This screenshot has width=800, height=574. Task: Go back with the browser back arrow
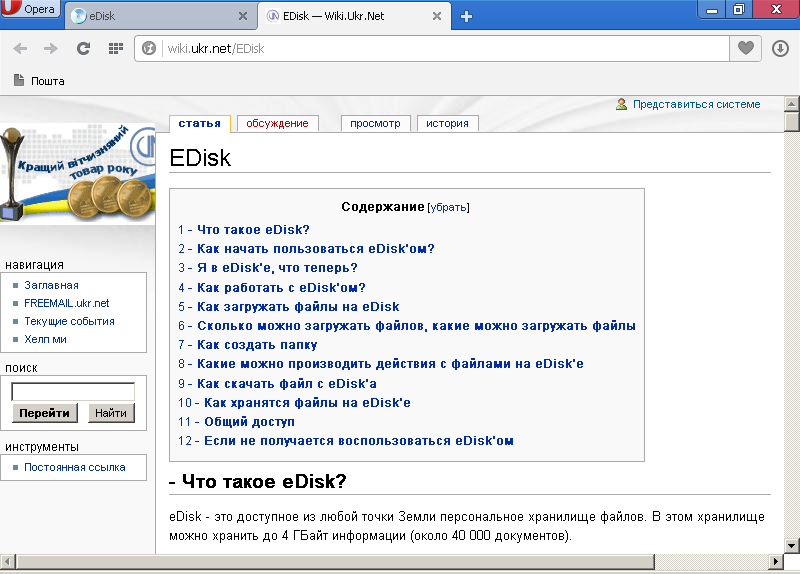(x=20, y=48)
